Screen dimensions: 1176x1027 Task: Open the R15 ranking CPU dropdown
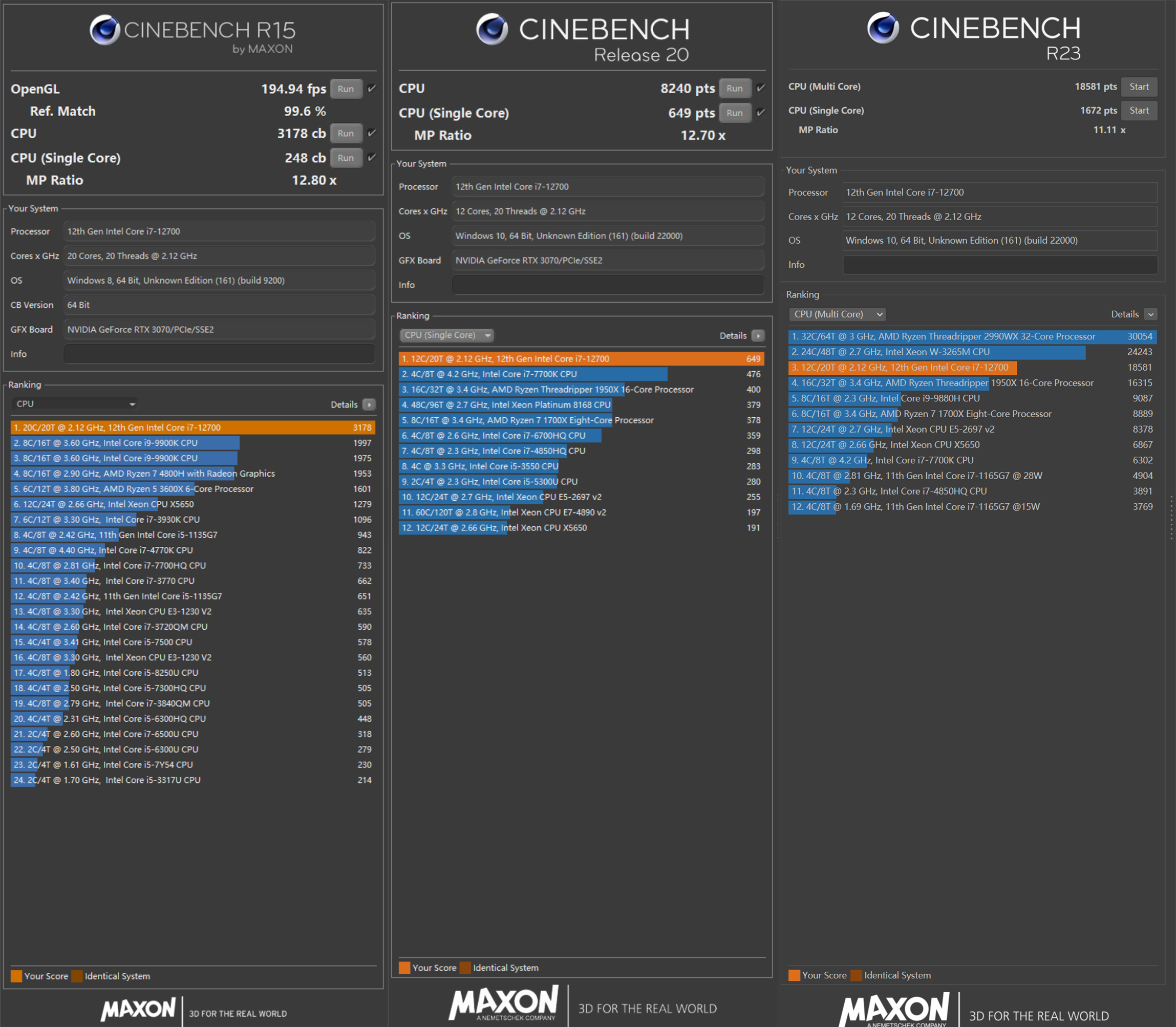76,404
